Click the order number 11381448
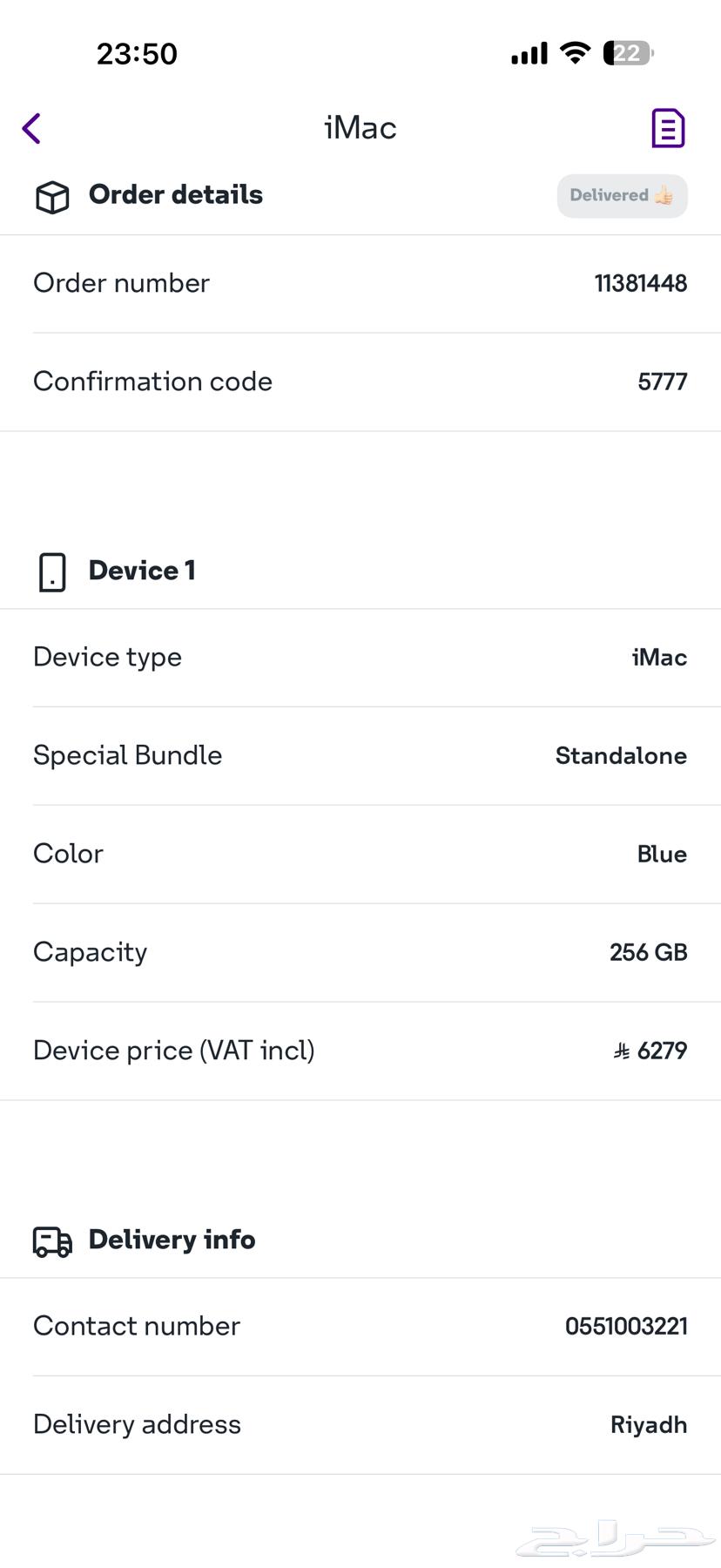The width and height of the screenshot is (721, 1568). coord(640,282)
